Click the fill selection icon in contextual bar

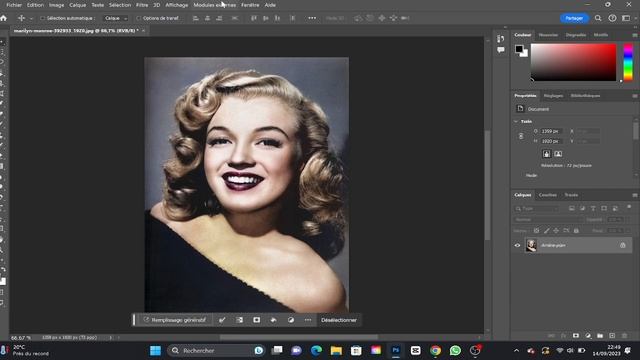tap(273, 320)
